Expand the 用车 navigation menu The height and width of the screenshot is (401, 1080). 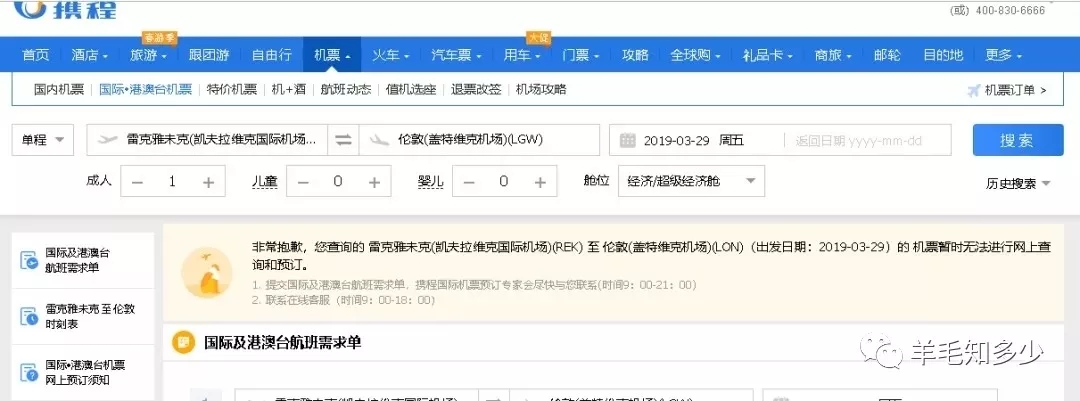(x=521, y=55)
